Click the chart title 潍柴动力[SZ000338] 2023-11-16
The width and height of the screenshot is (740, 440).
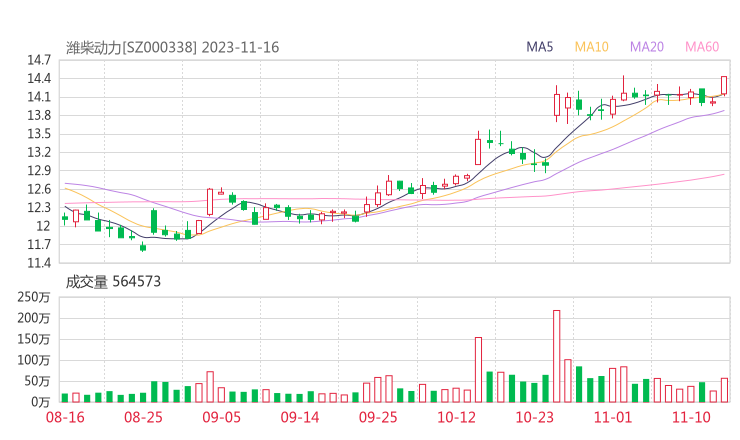(172, 48)
